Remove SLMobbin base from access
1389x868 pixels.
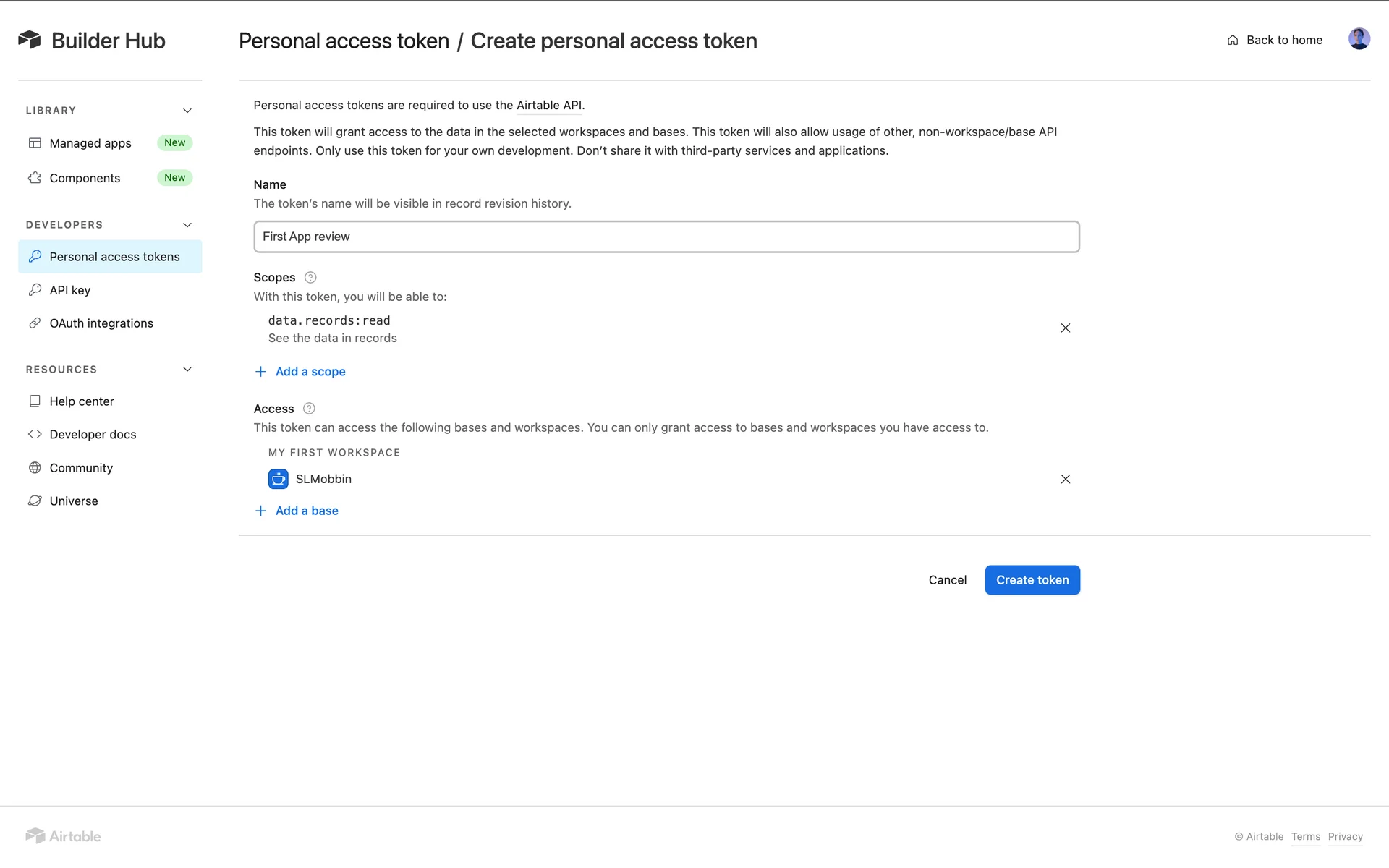pos(1065,479)
